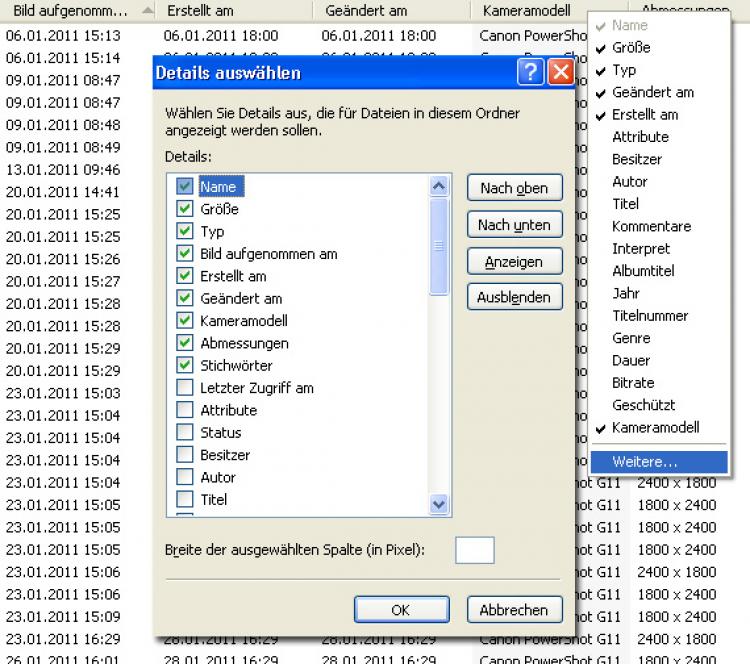Viewport: 750px width, 664px height.
Task: Click the help question mark button
Action: [x=531, y=72]
